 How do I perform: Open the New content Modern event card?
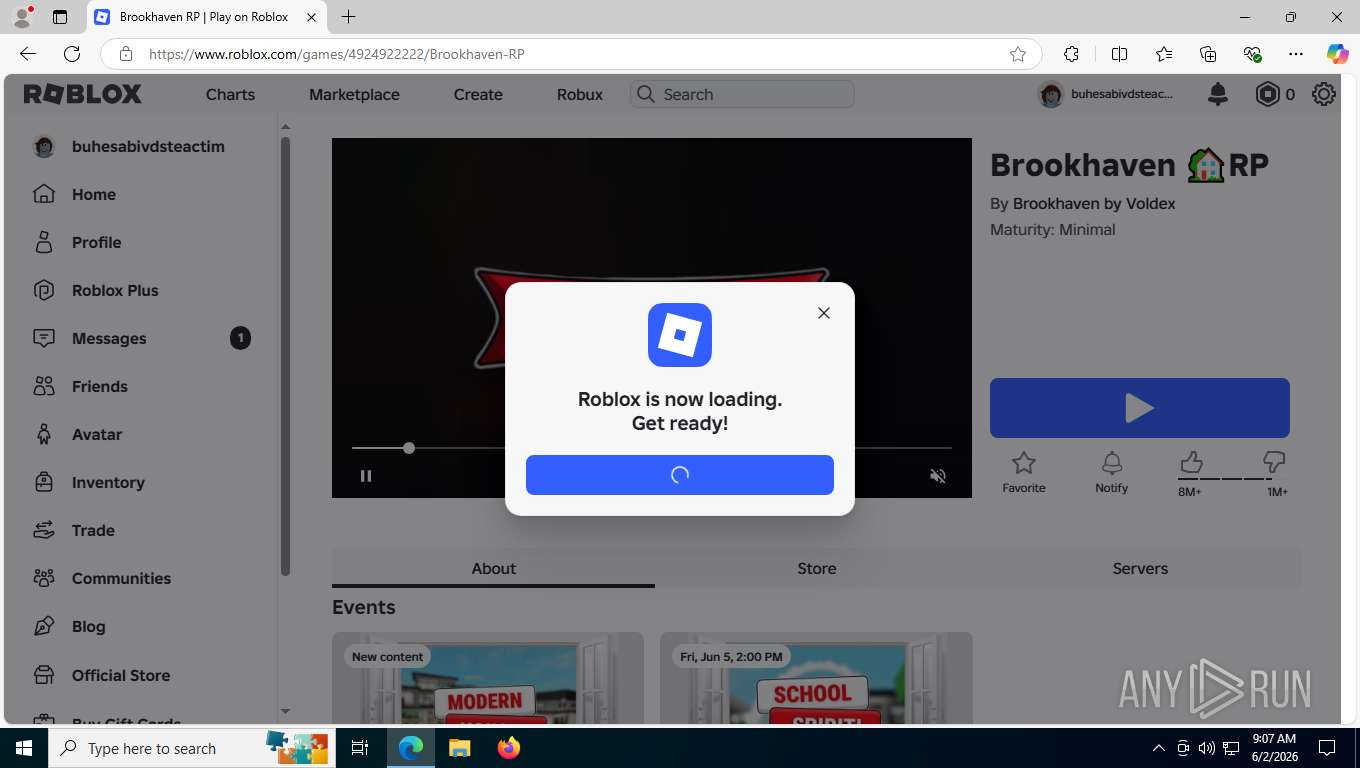488,678
